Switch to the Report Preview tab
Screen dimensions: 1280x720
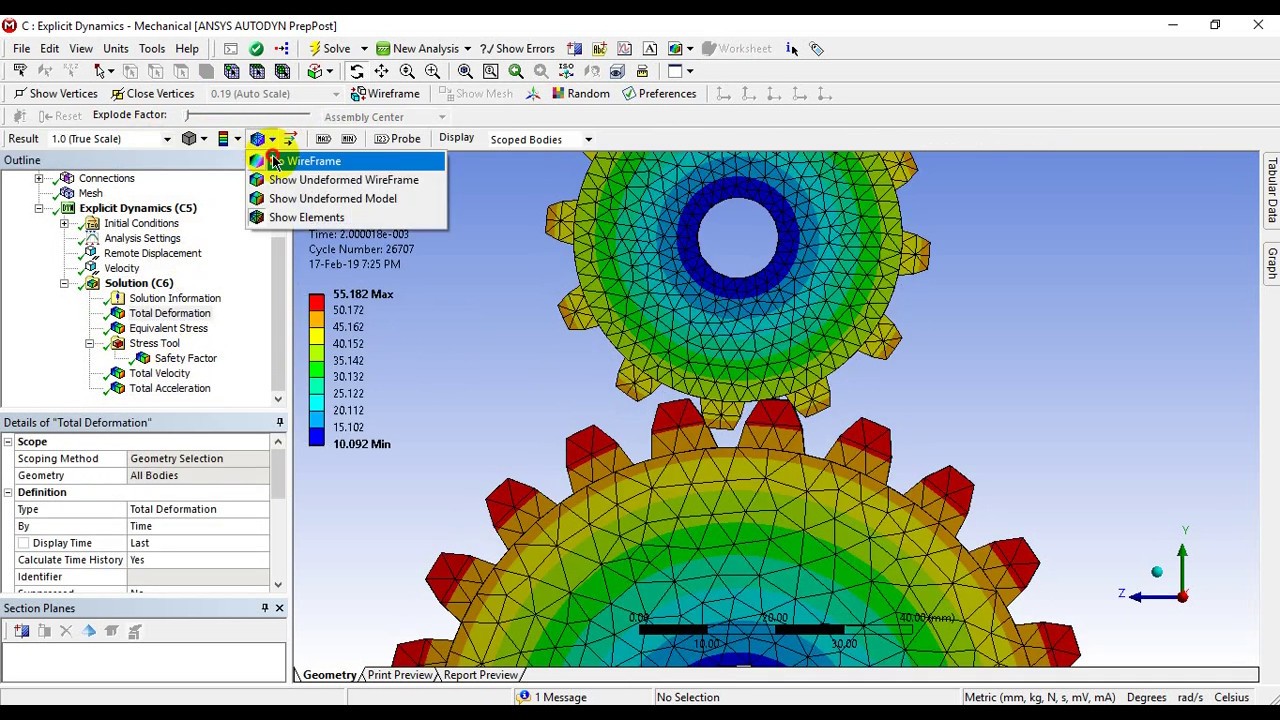480,675
